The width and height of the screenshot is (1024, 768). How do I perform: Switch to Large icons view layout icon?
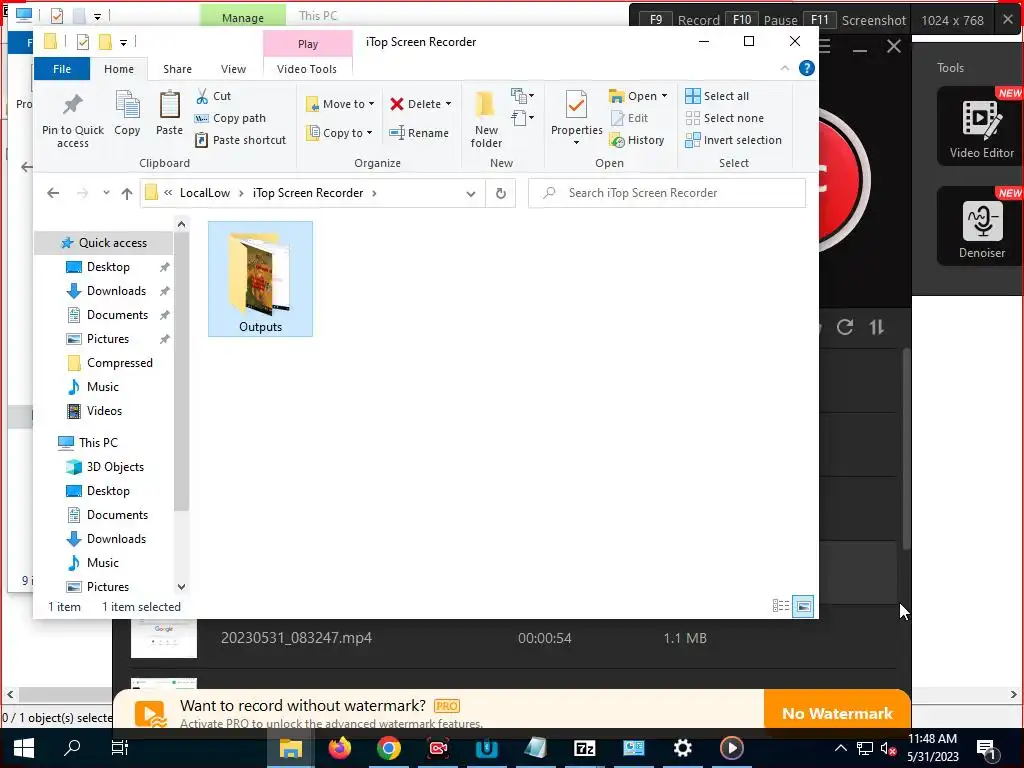[x=803, y=606]
